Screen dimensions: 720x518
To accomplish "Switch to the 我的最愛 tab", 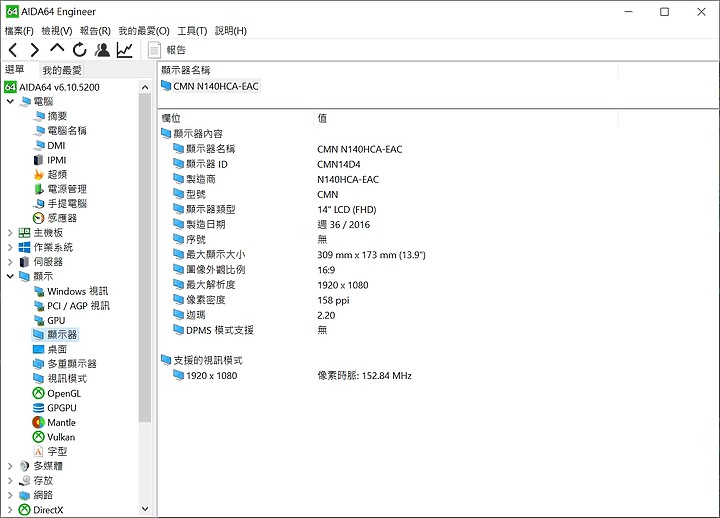I will 62,70.
